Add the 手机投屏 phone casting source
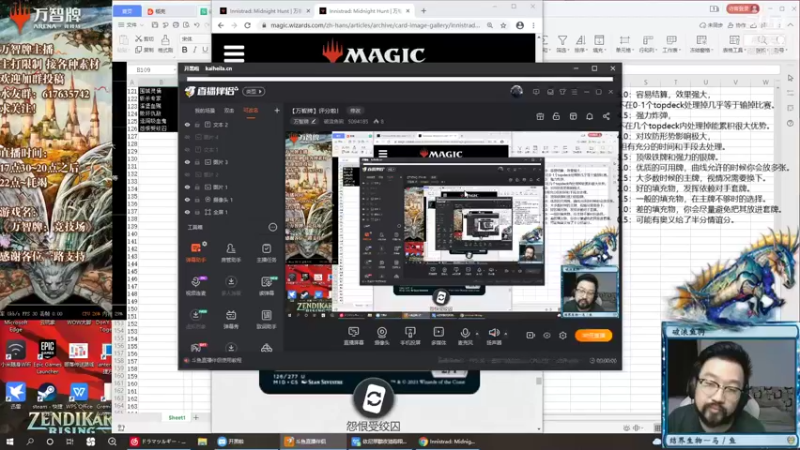This screenshot has height=450, width=800. coord(410,336)
